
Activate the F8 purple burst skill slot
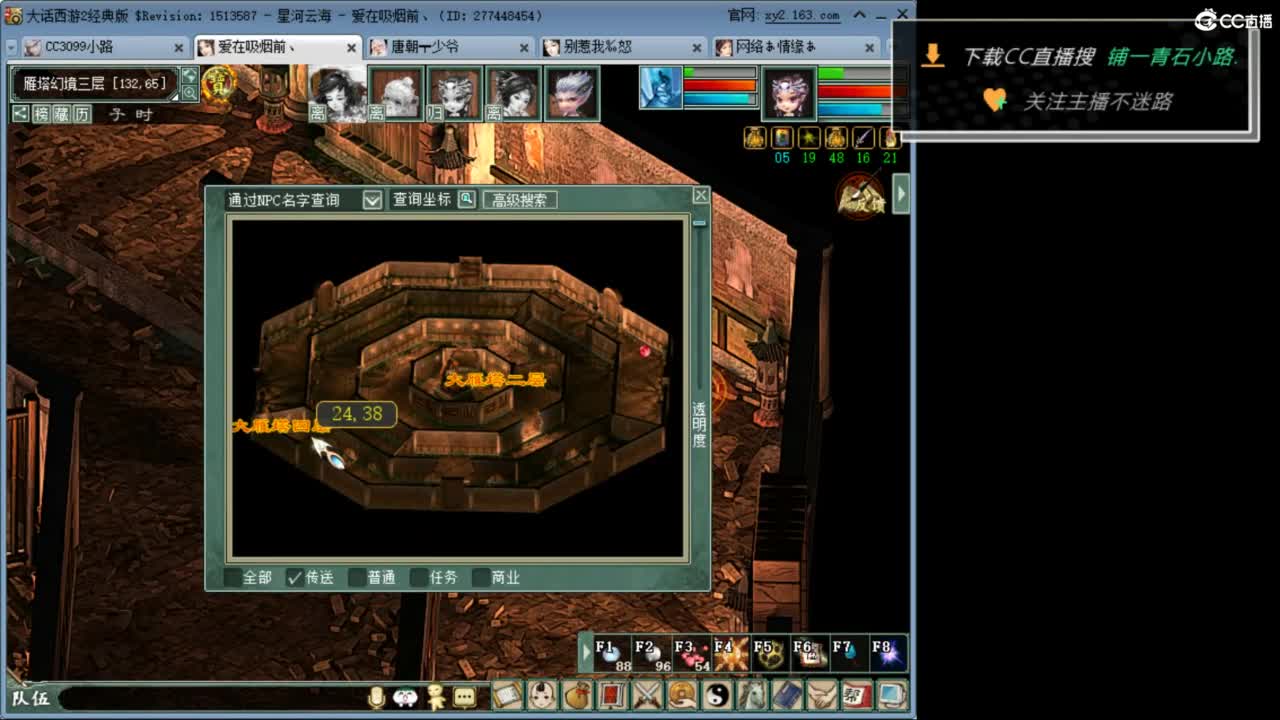(887, 653)
